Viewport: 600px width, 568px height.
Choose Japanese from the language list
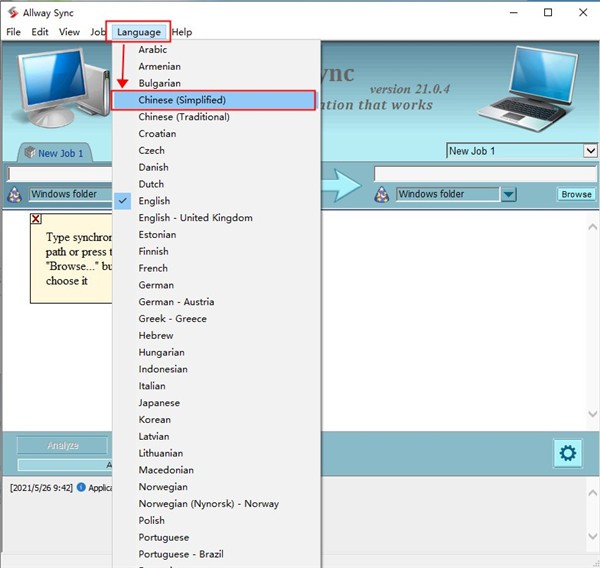click(160, 403)
